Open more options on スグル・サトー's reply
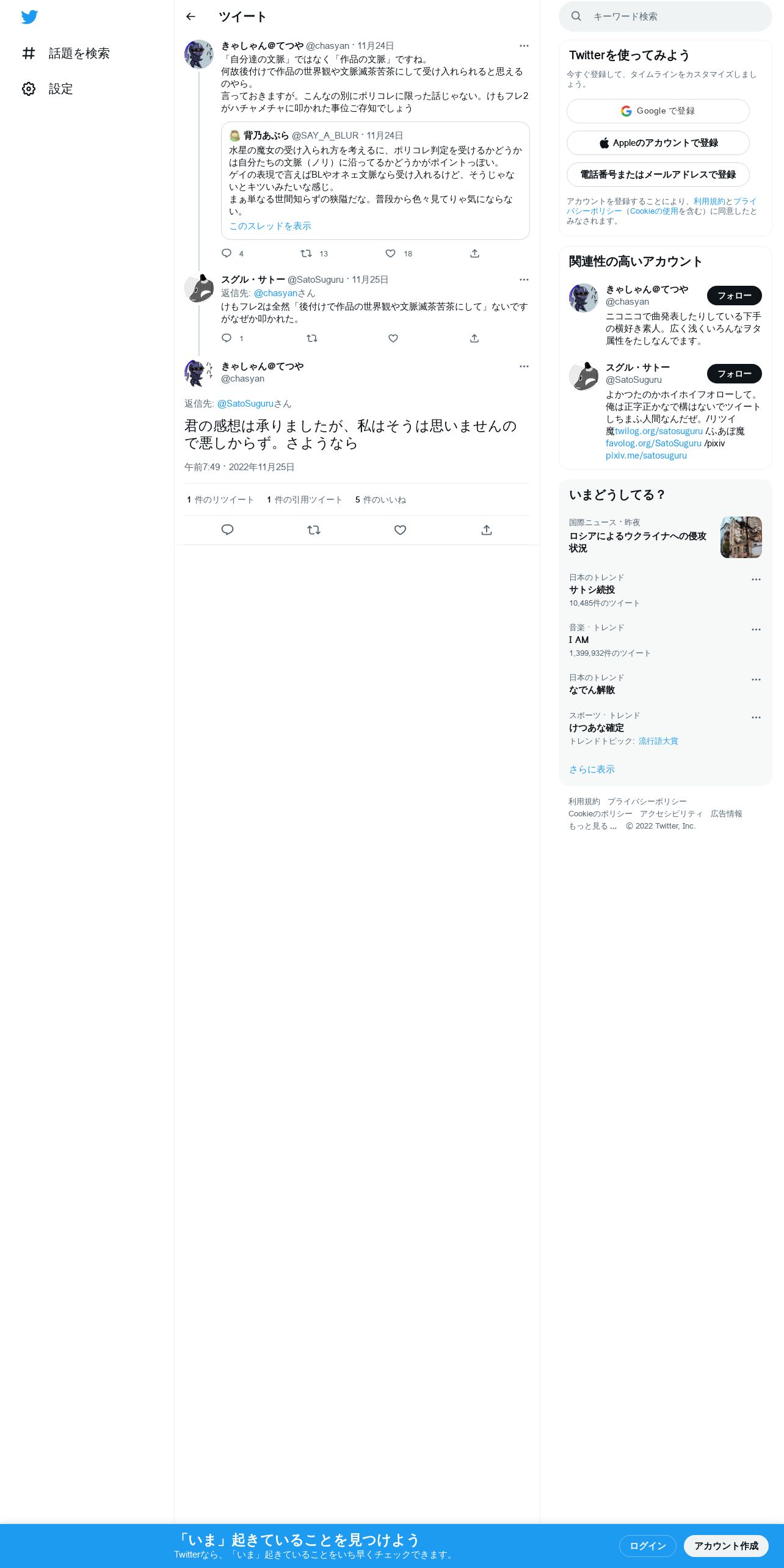The height and width of the screenshot is (1568, 784). pyautogui.click(x=524, y=280)
